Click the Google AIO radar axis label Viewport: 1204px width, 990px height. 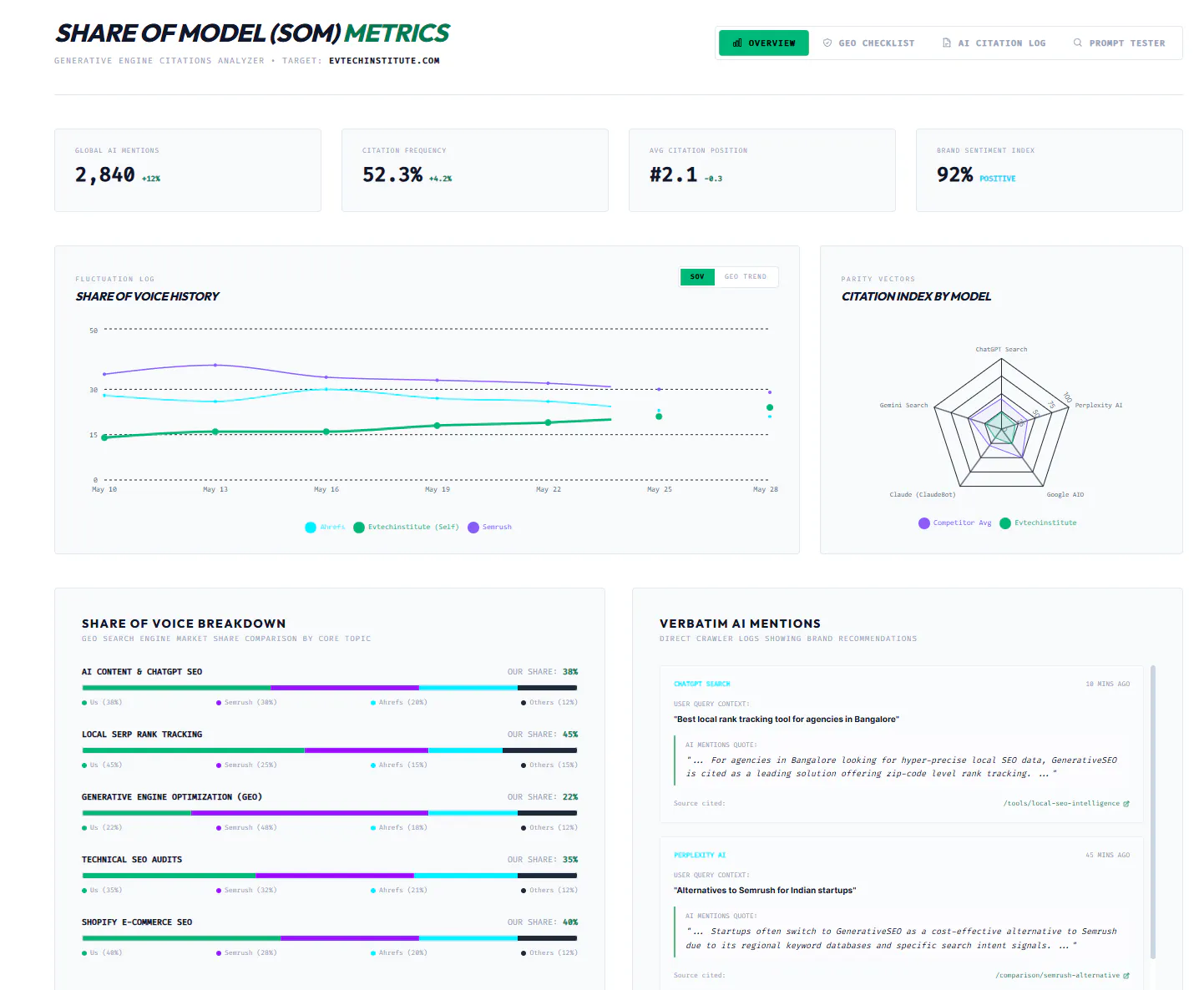tap(1065, 495)
